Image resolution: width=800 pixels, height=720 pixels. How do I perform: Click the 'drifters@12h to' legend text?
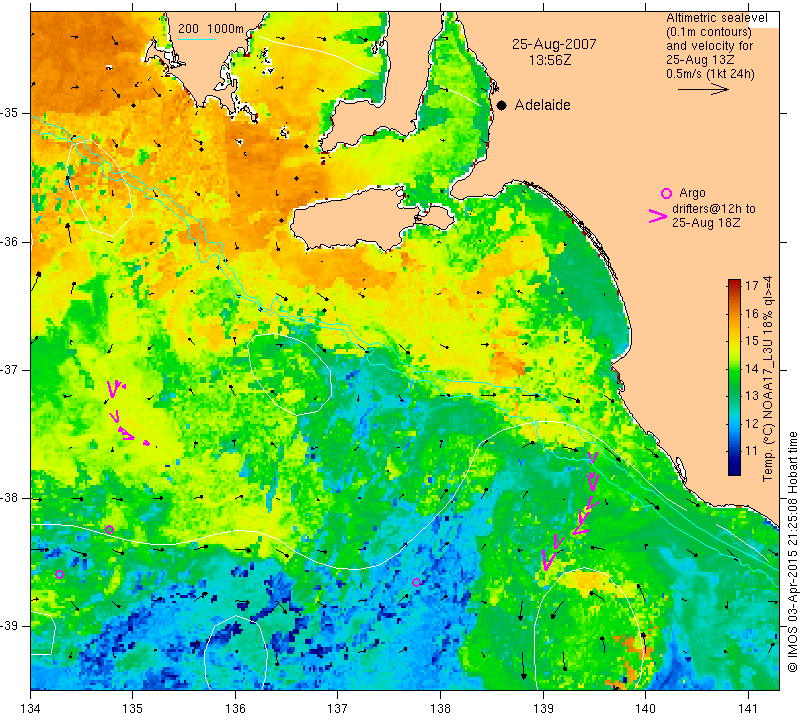[714, 209]
